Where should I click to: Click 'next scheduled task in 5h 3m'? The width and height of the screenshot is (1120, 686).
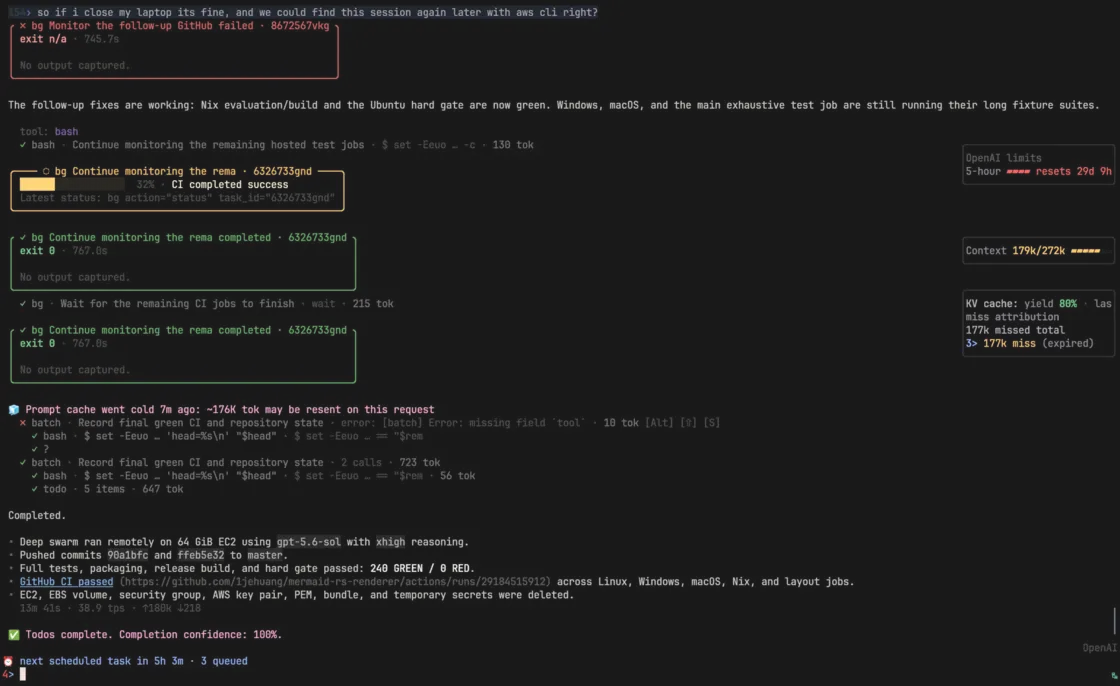(x=101, y=661)
